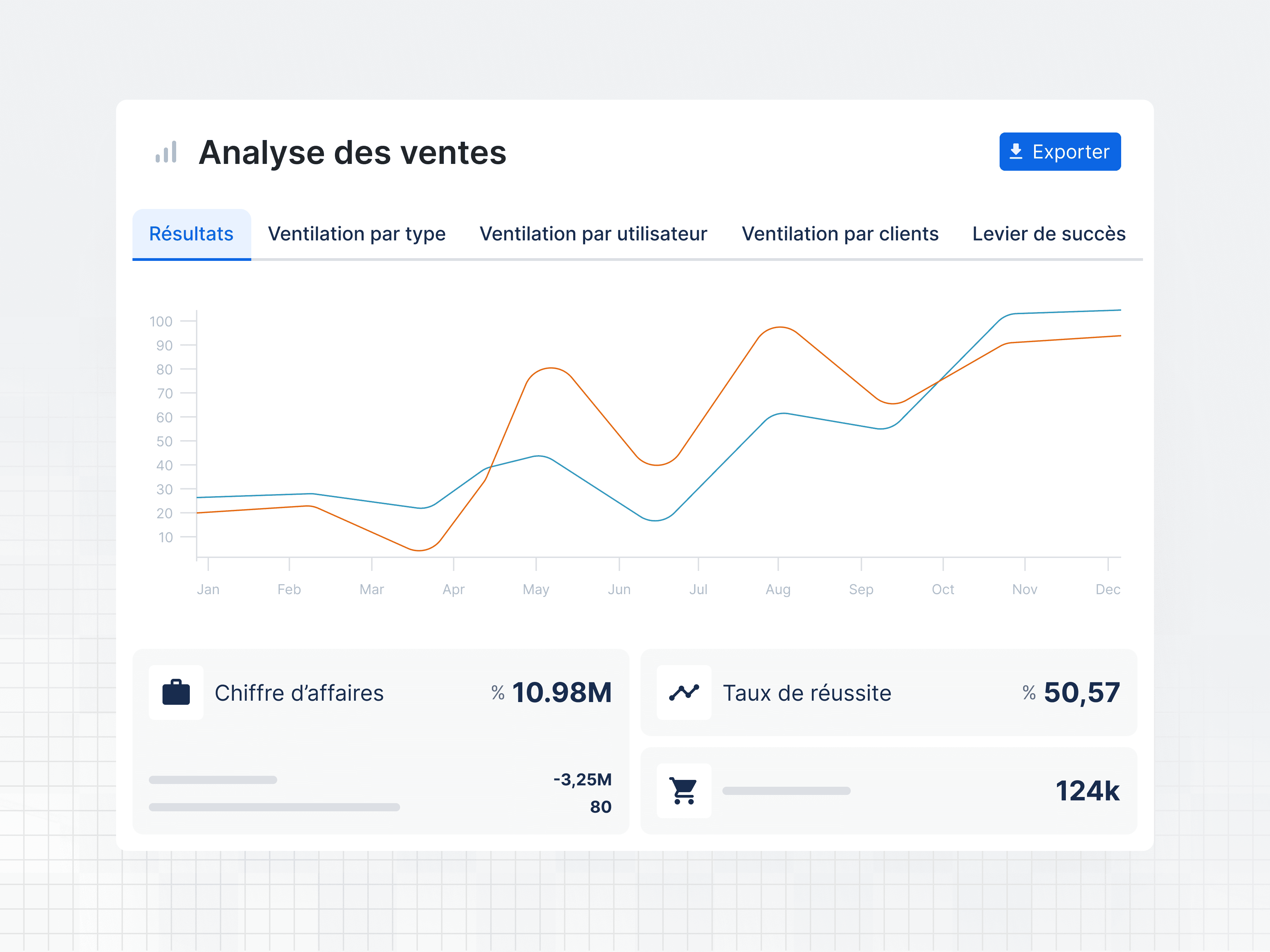Screen dimensions: 1270x952
Task: Click the 10 label on the y-axis
Action: pos(165,537)
